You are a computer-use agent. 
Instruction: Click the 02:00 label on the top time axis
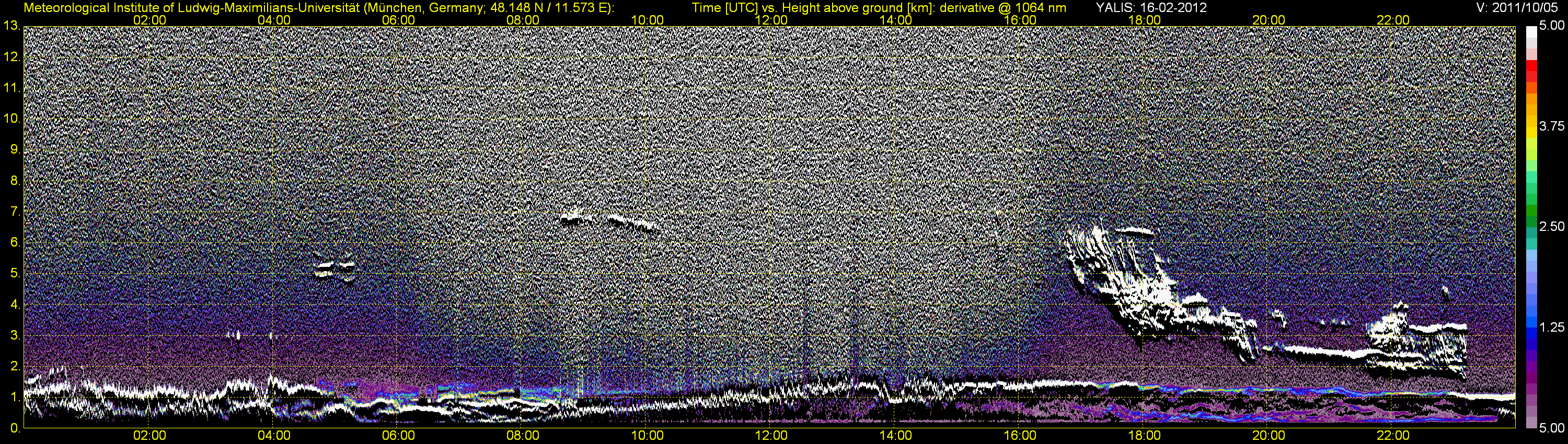click(149, 20)
